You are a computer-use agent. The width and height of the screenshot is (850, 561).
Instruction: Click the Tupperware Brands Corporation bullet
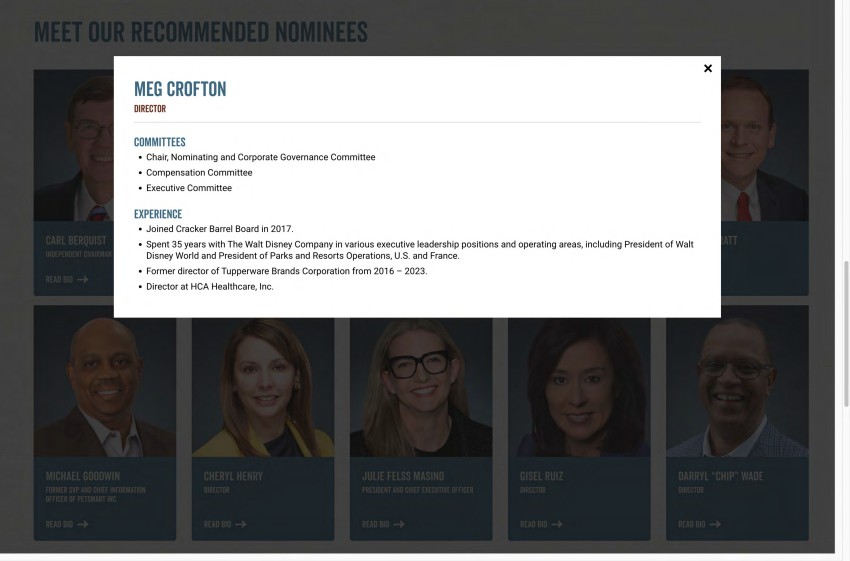(287, 271)
